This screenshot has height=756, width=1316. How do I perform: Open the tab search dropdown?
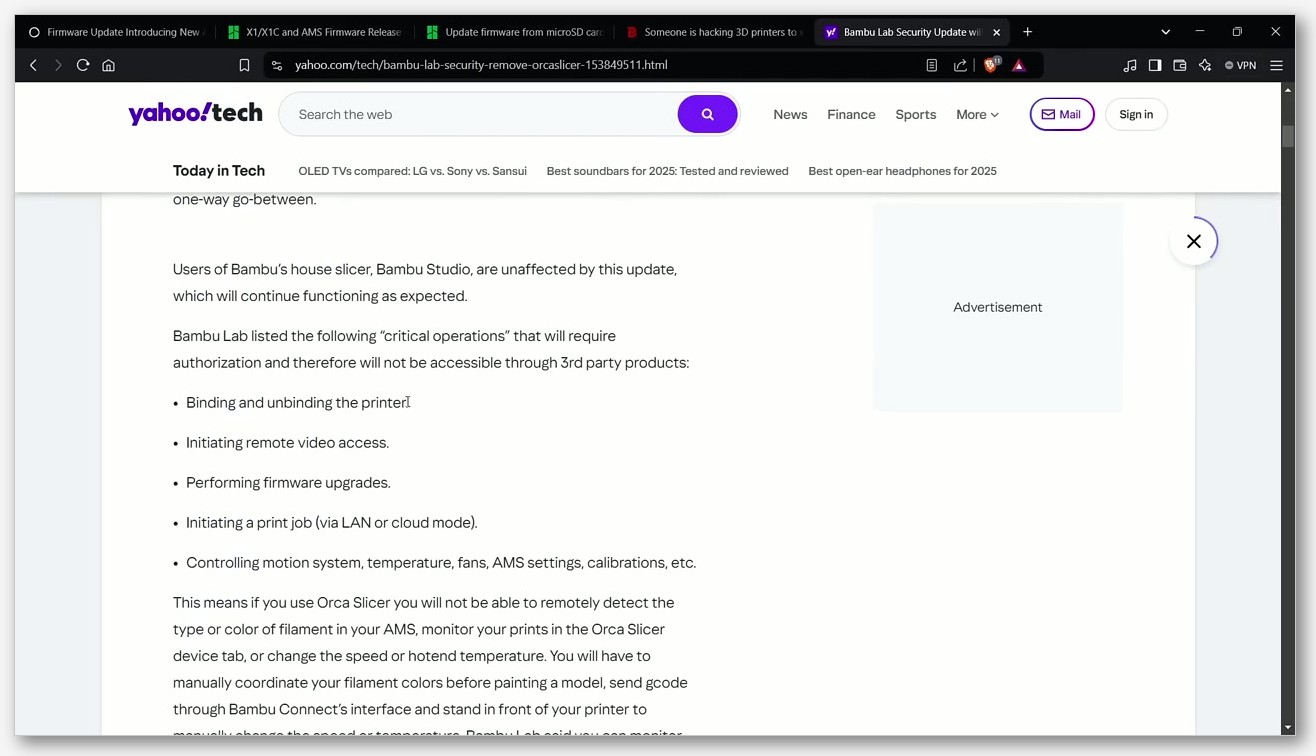tap(1165, 32)
